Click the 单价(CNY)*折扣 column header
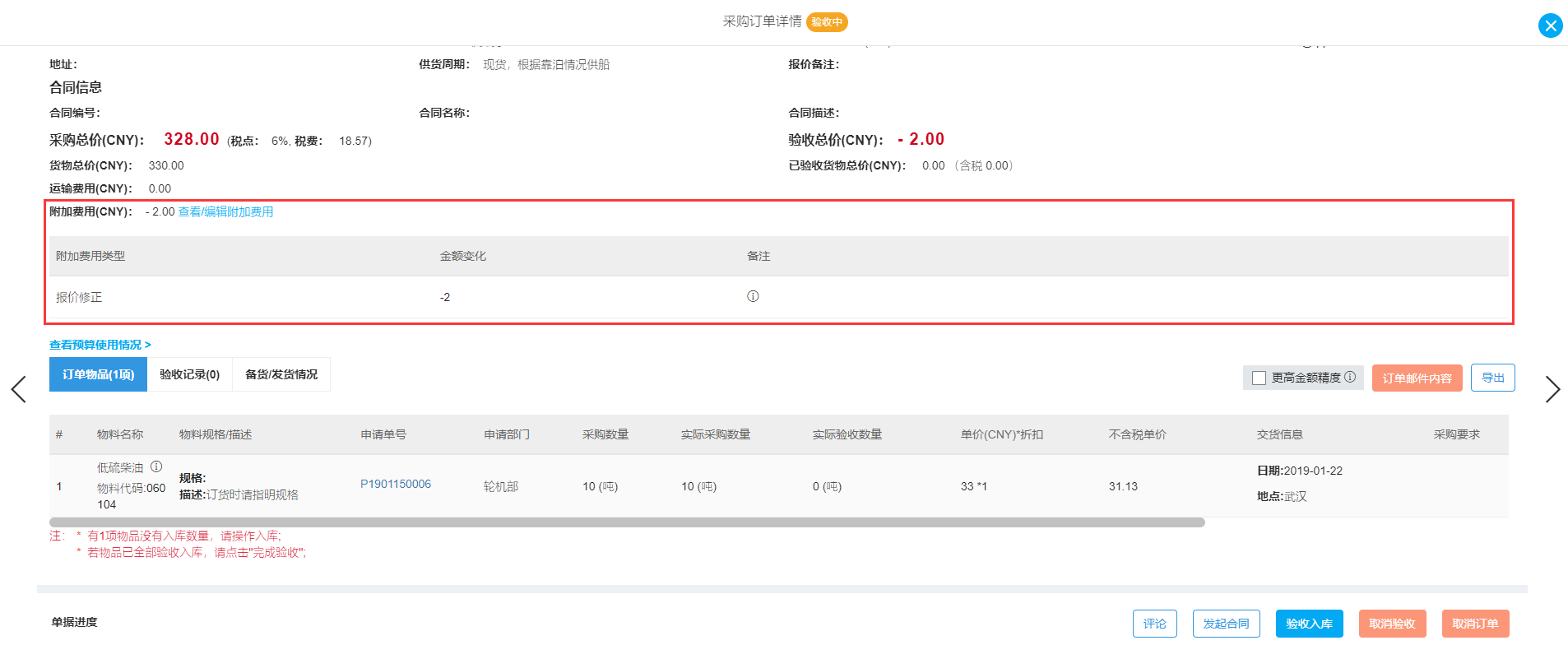 pos(1002,434)
